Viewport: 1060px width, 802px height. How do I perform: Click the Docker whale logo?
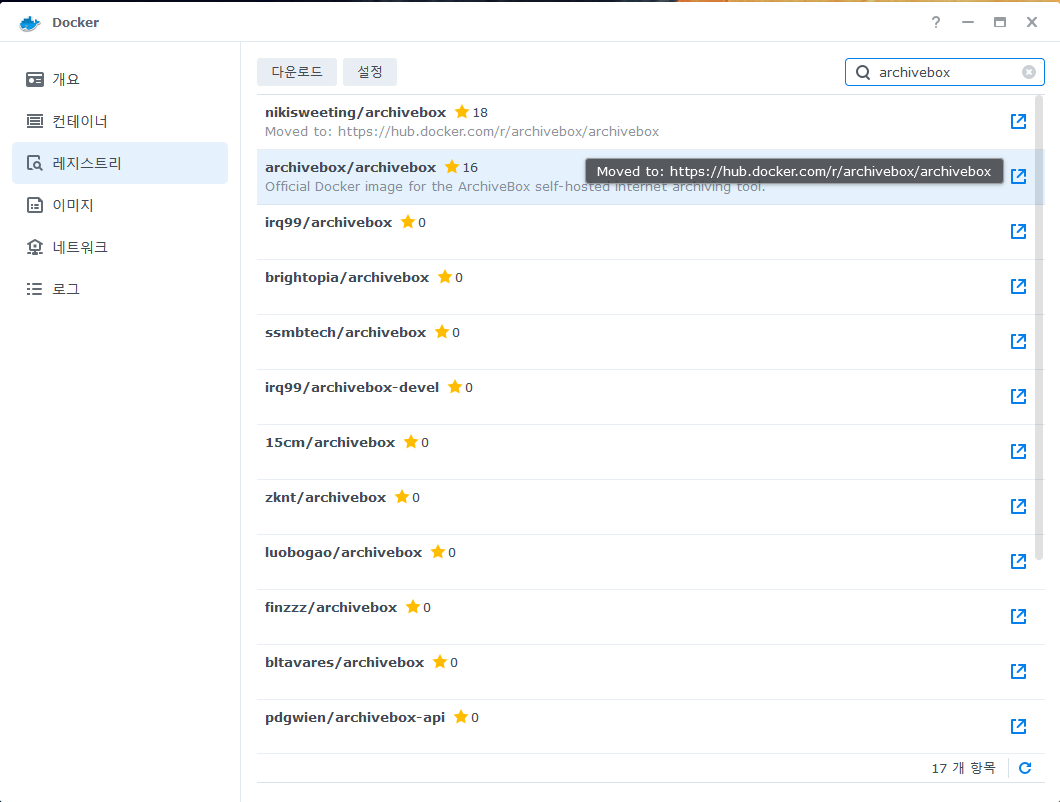point(30,23)
